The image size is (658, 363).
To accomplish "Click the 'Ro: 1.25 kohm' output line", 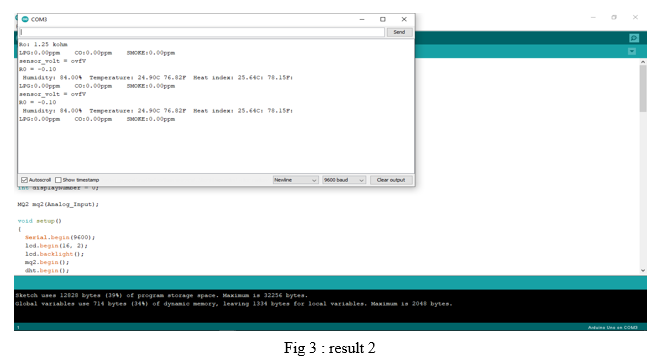I will pyautogui.click(x=43, y=44).
